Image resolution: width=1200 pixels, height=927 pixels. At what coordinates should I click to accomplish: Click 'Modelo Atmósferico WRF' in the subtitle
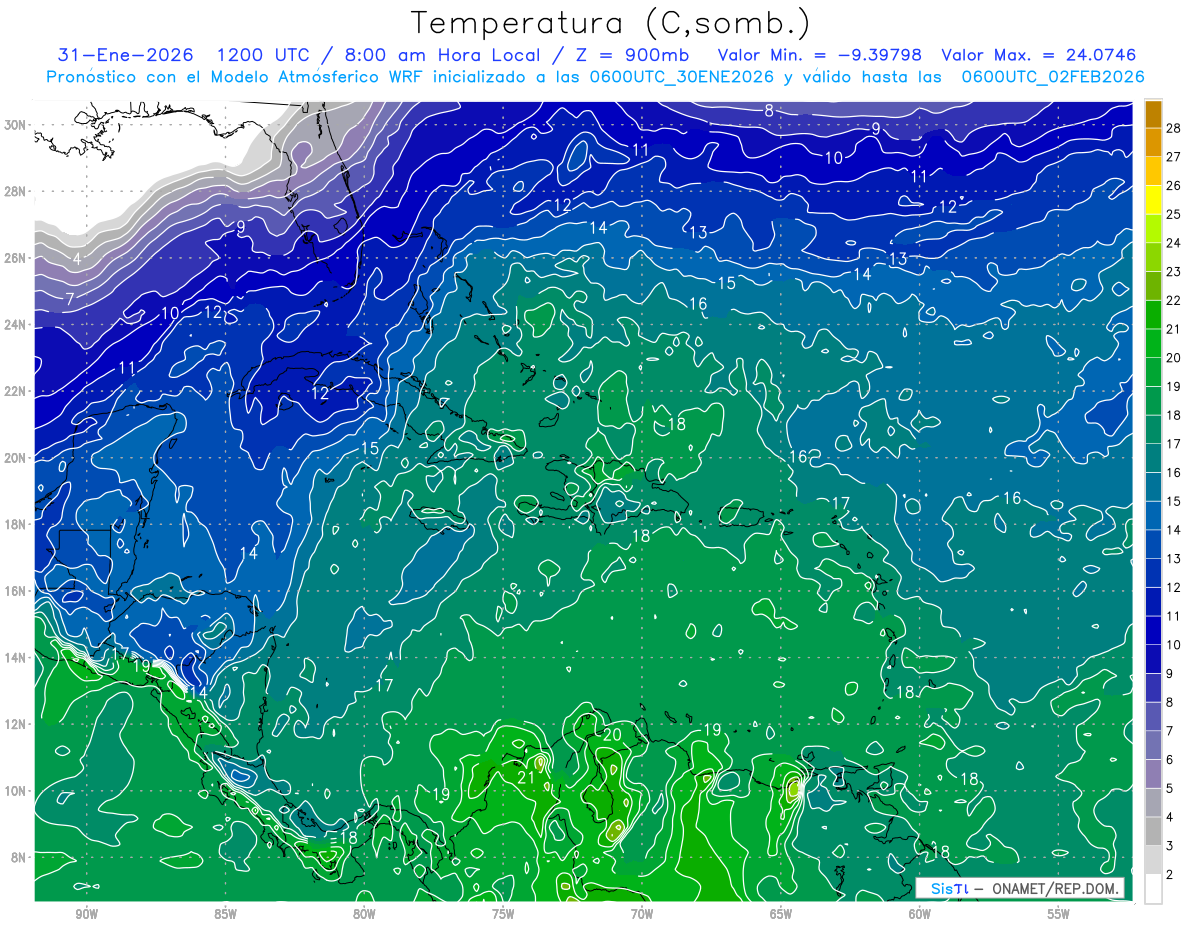pos(313,77)
